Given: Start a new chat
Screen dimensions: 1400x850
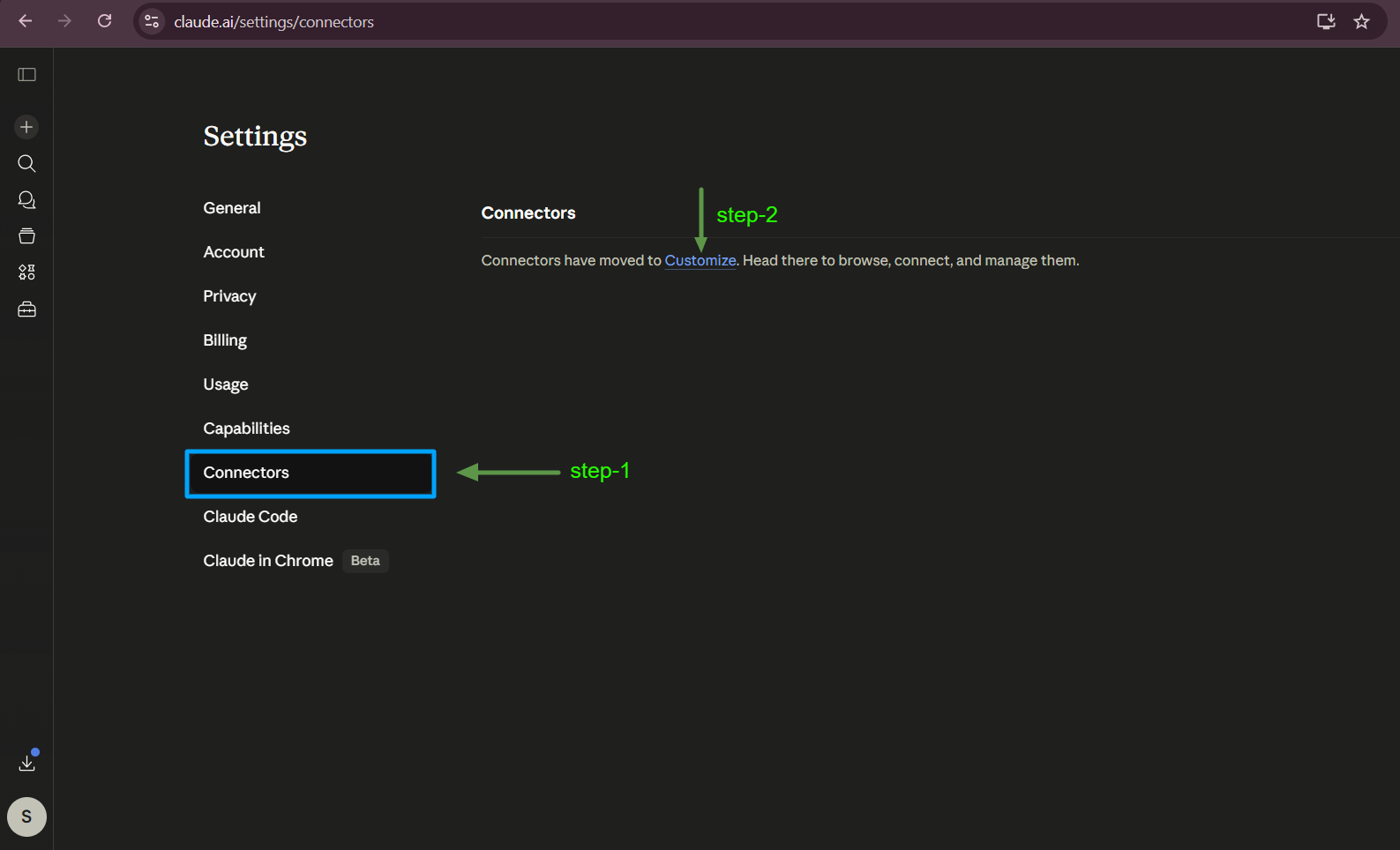Looking at the screenshot, I should [x=26, y=127].
